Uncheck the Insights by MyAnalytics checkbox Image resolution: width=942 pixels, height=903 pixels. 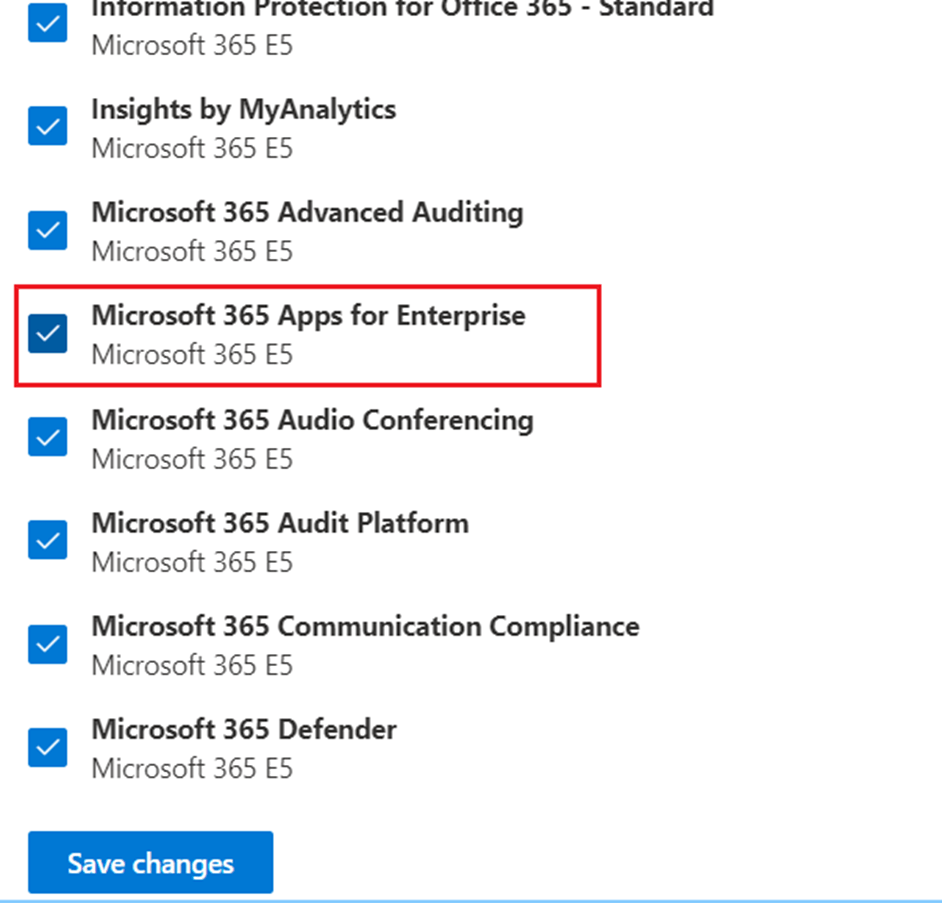coord(47,127)
